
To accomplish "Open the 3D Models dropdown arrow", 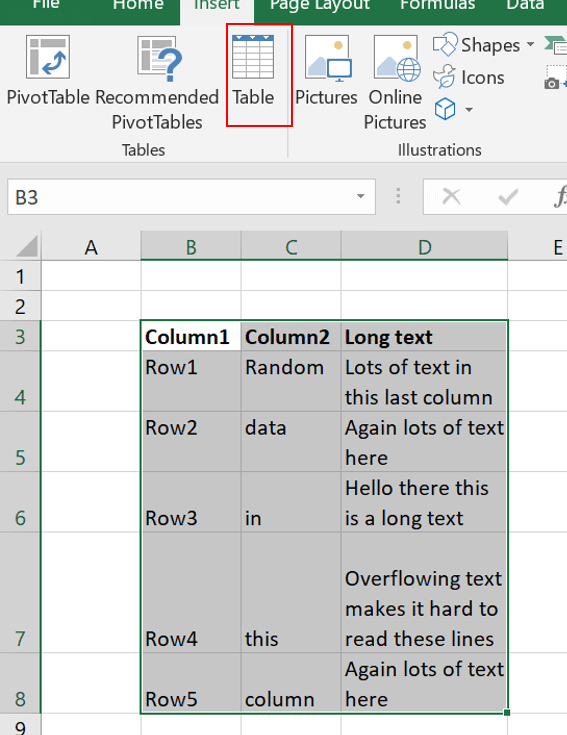I will [469, 110].
